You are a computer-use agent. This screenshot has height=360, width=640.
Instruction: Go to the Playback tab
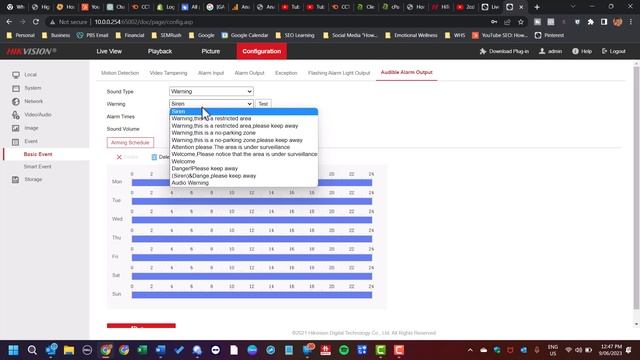pos(160,51)
